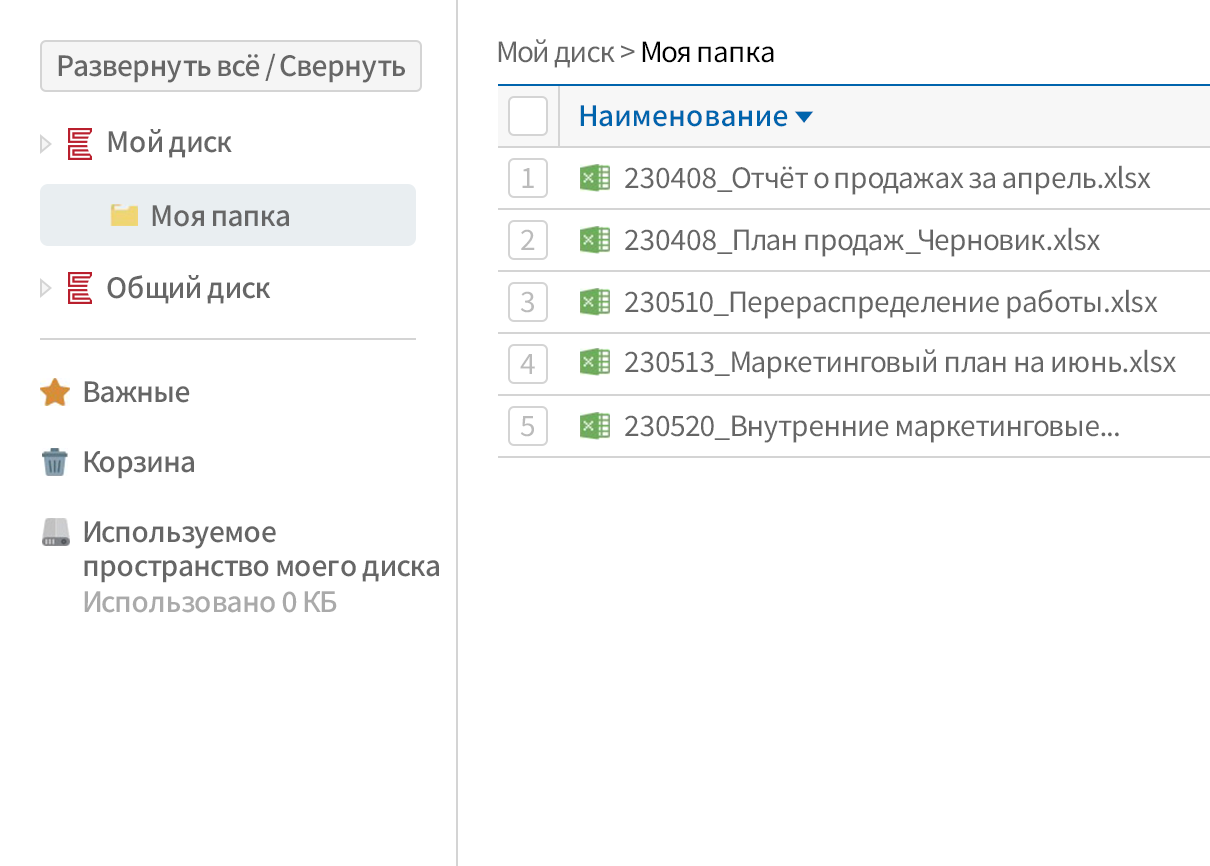The width and height of the screenshot is (1210, 866).
Task: Click the Excel icon of Внутренние маркетинговые file
Action: pos(594,426)
